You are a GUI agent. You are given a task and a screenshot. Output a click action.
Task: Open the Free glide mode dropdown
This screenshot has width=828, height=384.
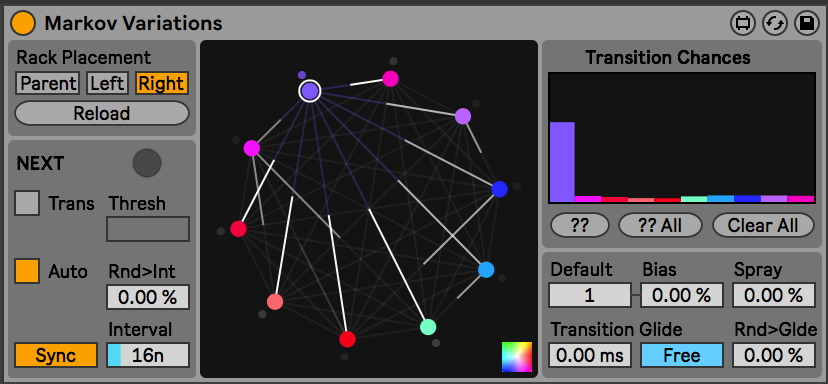coord(682,355)
